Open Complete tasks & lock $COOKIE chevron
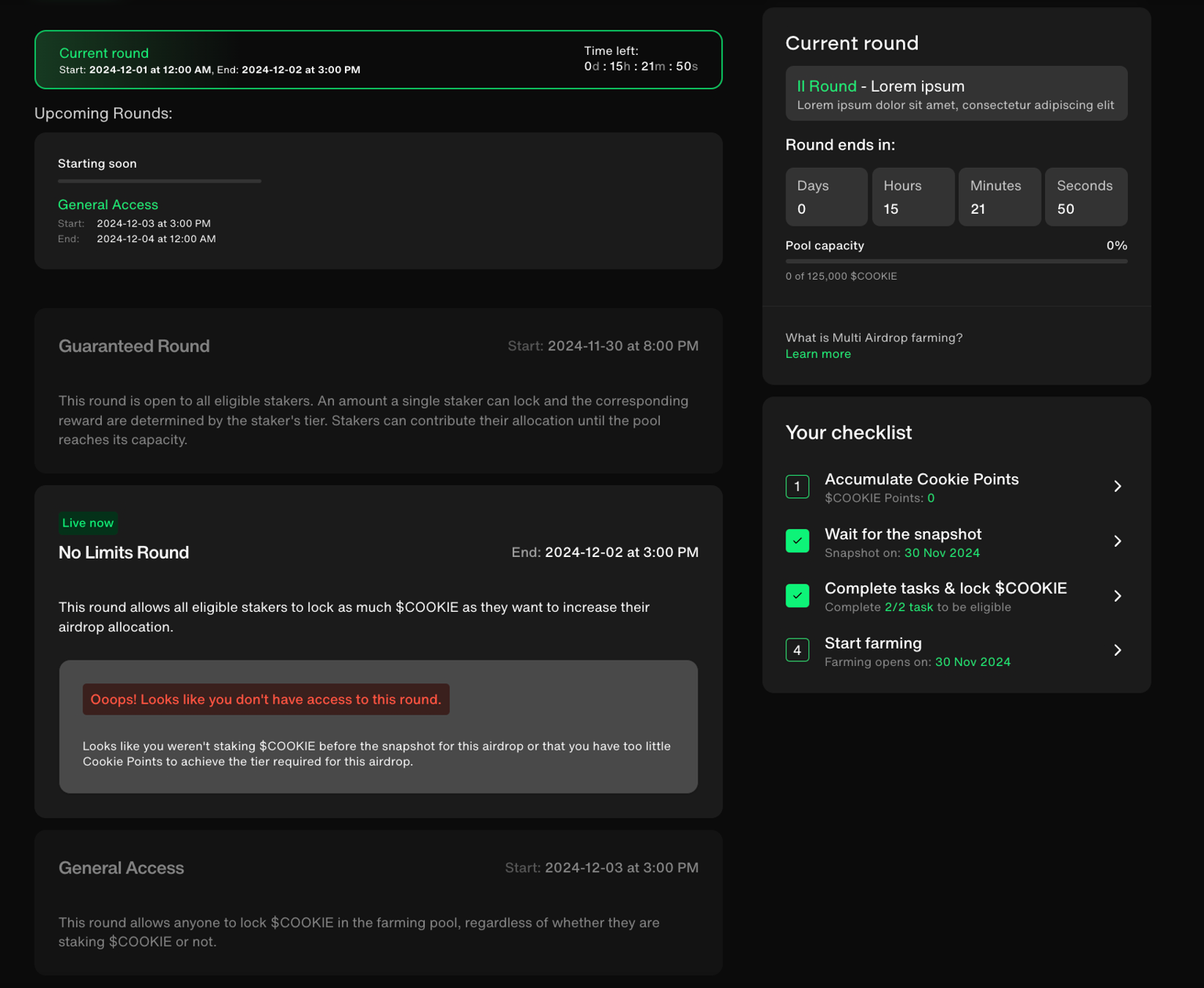 (1117, 596)
